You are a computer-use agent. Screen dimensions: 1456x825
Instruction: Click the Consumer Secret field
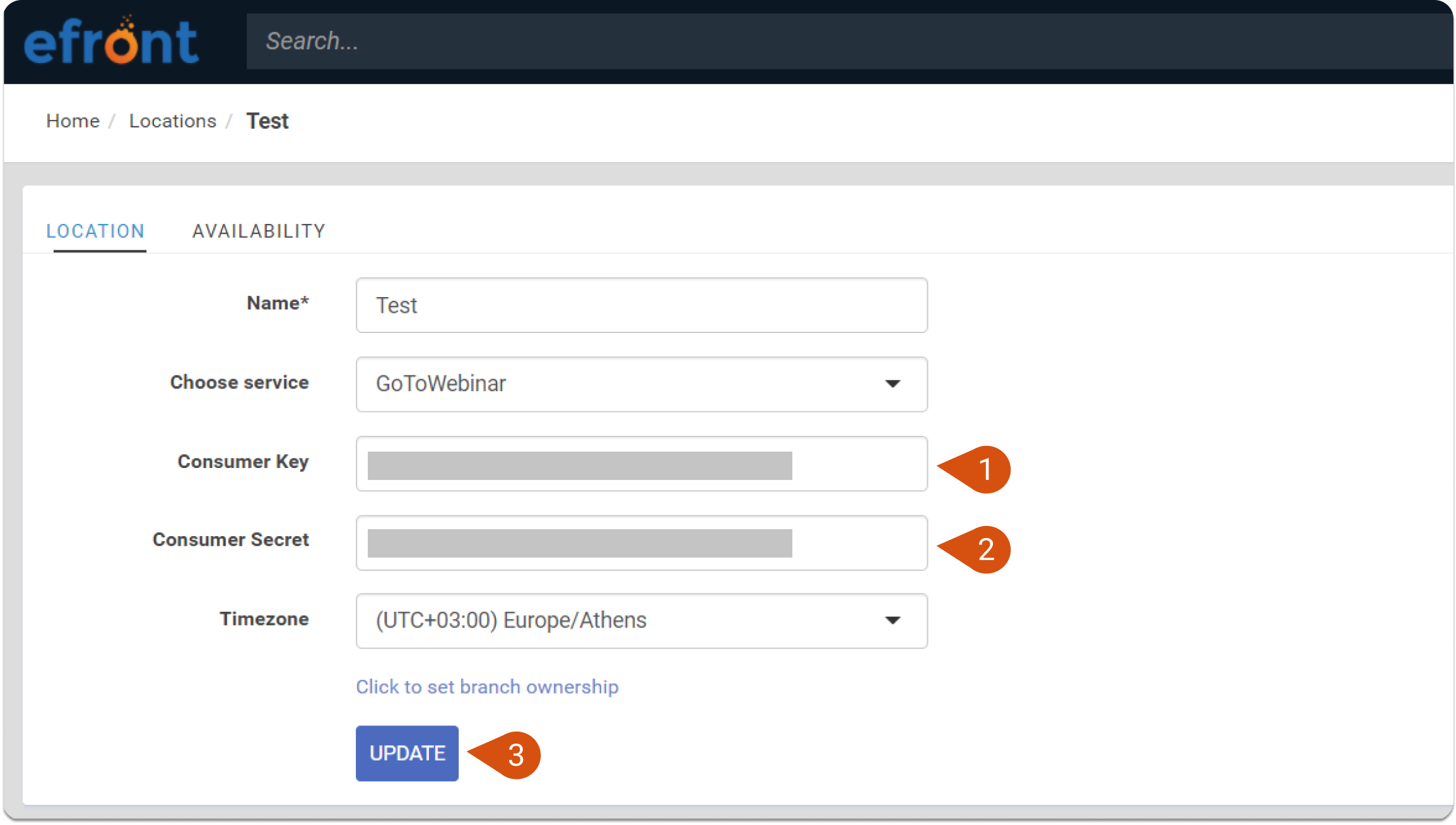pos(642,543)
